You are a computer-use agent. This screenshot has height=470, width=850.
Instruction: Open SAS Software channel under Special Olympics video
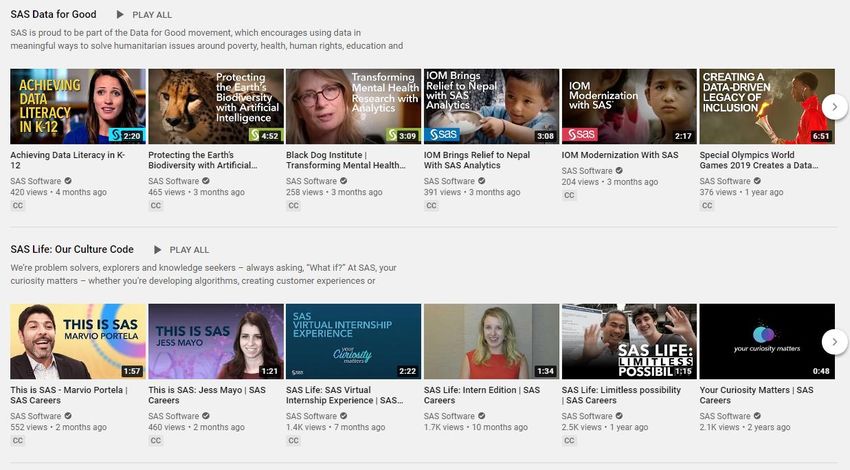[x=725, y=181]
